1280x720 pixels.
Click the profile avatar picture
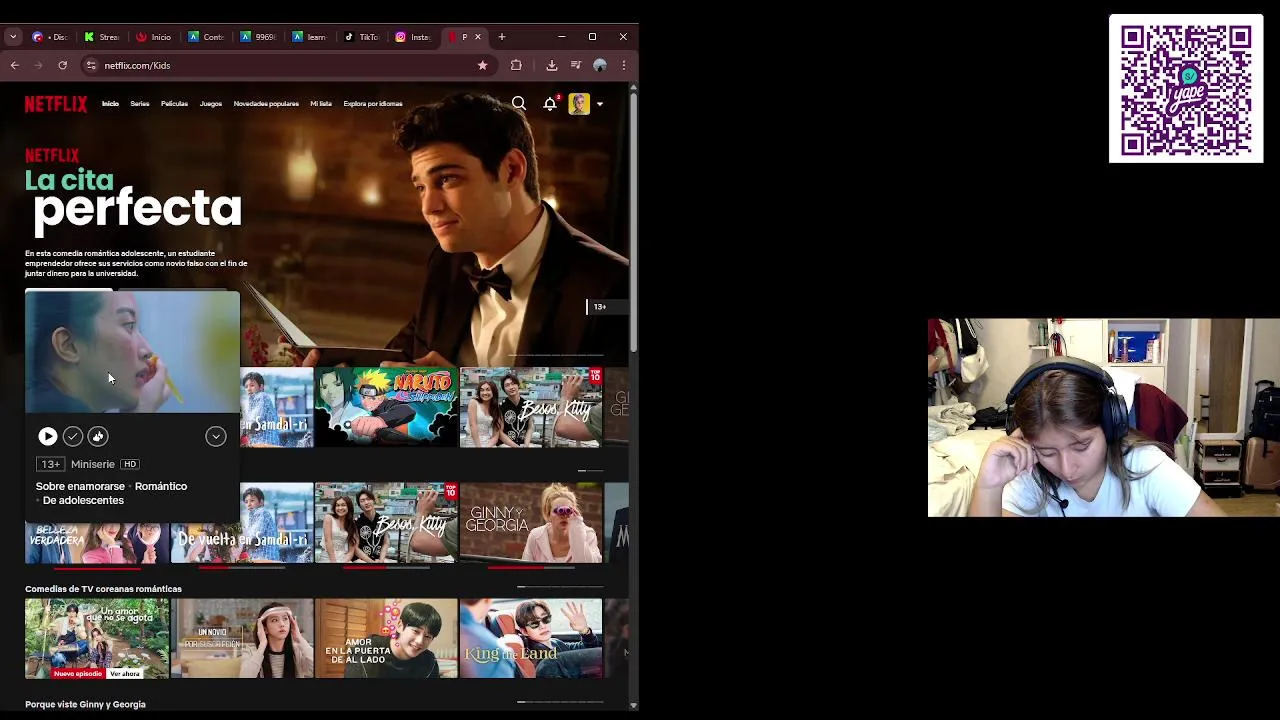coord(579,104)
